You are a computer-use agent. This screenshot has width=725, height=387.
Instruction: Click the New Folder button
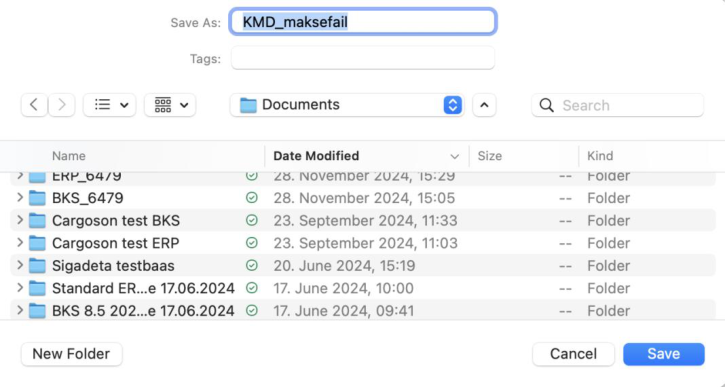[x=72, y=354]
